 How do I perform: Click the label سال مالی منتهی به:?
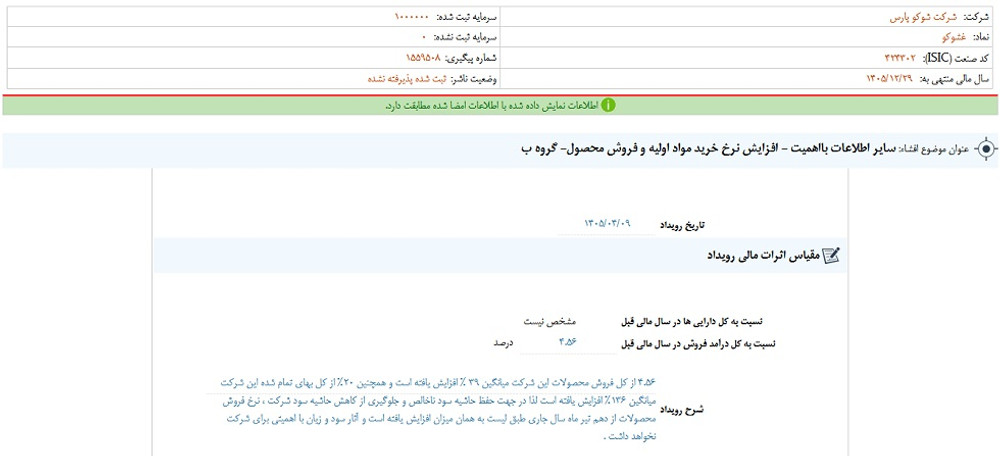pos(954,78)
